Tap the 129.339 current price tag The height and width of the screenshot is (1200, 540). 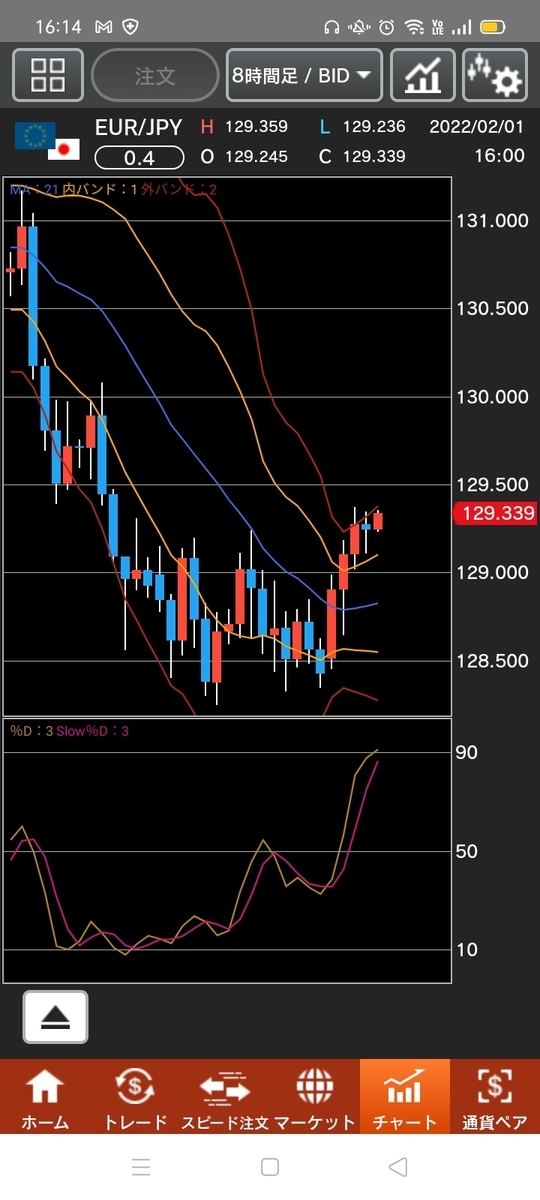click(494, 514)
